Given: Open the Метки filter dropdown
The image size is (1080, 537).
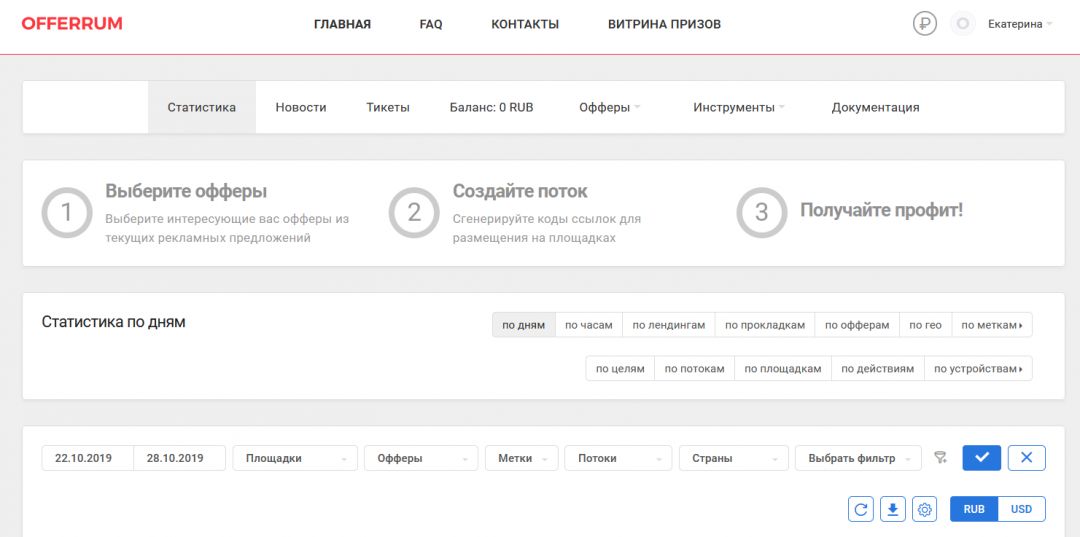Looking at the screenshot, I should (521, 458).
